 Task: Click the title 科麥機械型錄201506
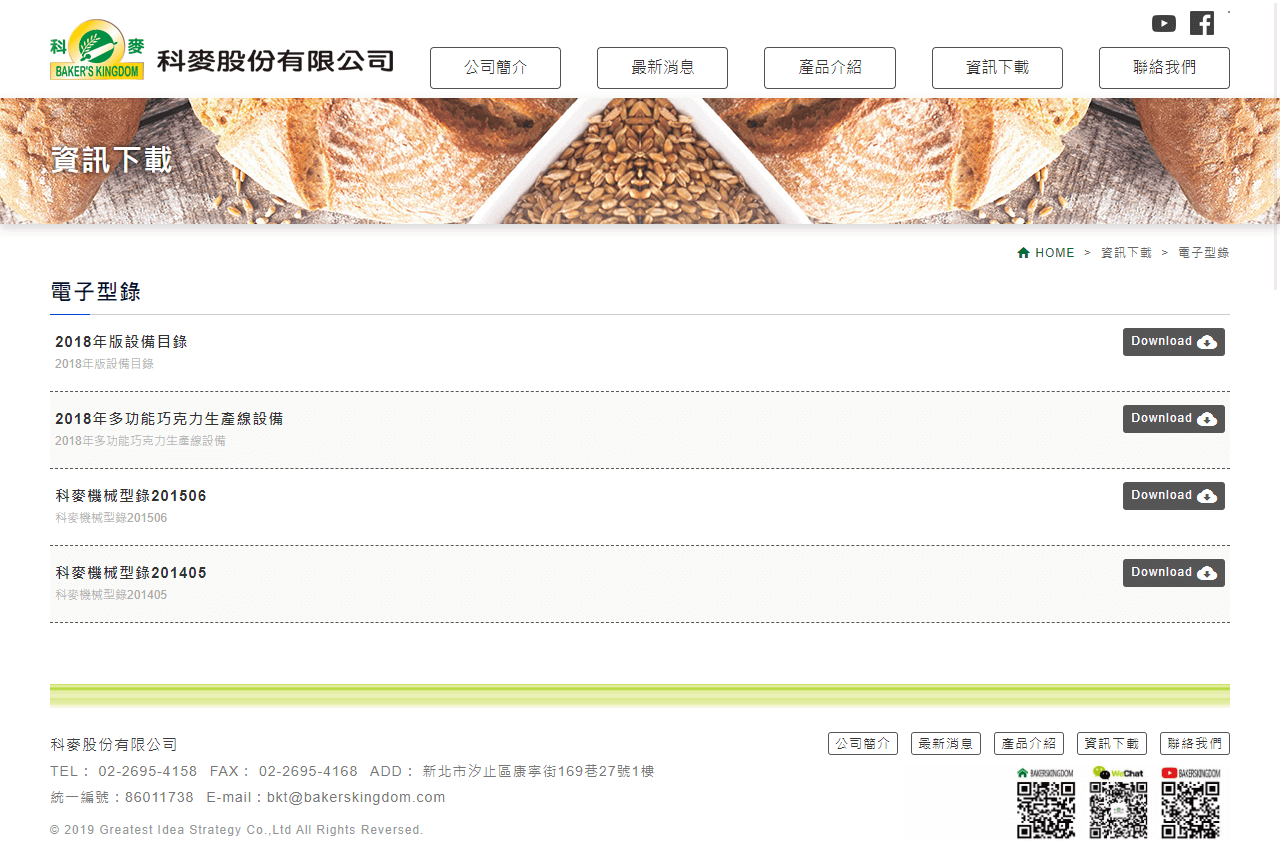131,496
